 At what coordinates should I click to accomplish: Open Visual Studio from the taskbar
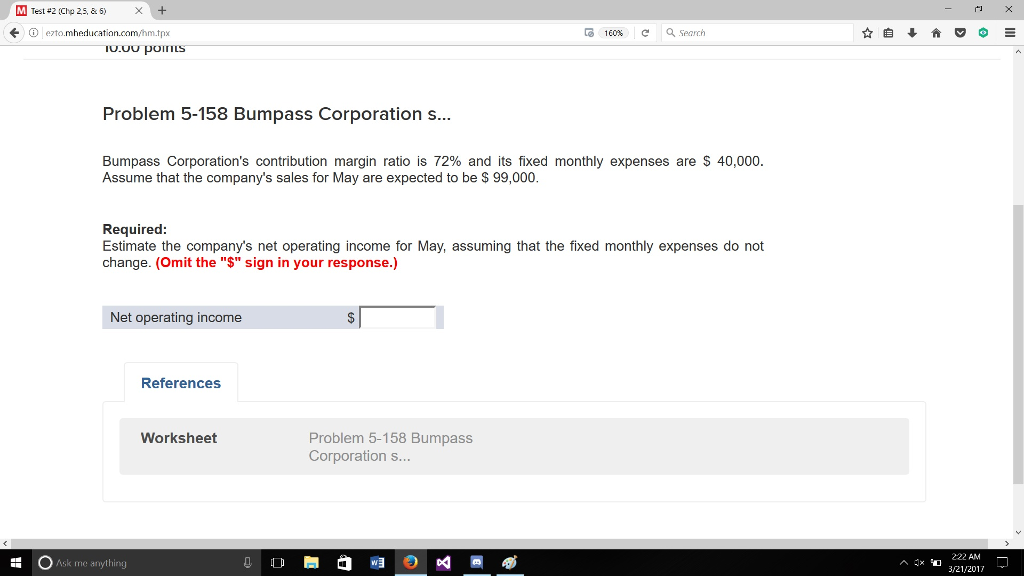pyautogui.click(x=444, y=562)
